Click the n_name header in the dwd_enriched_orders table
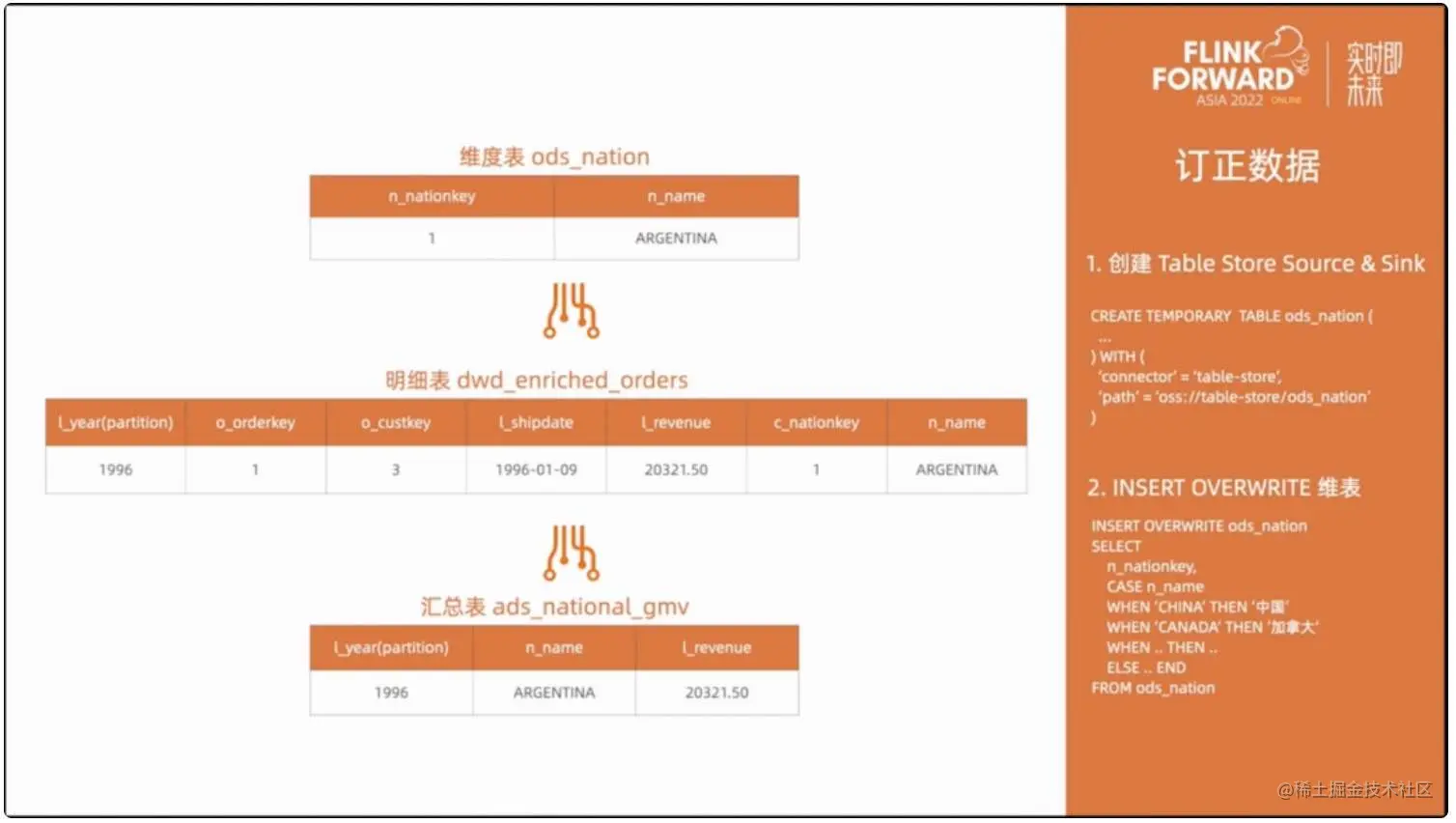This screenshot has height=823, width=1456. pyautogui.click(x=957, y=422)
